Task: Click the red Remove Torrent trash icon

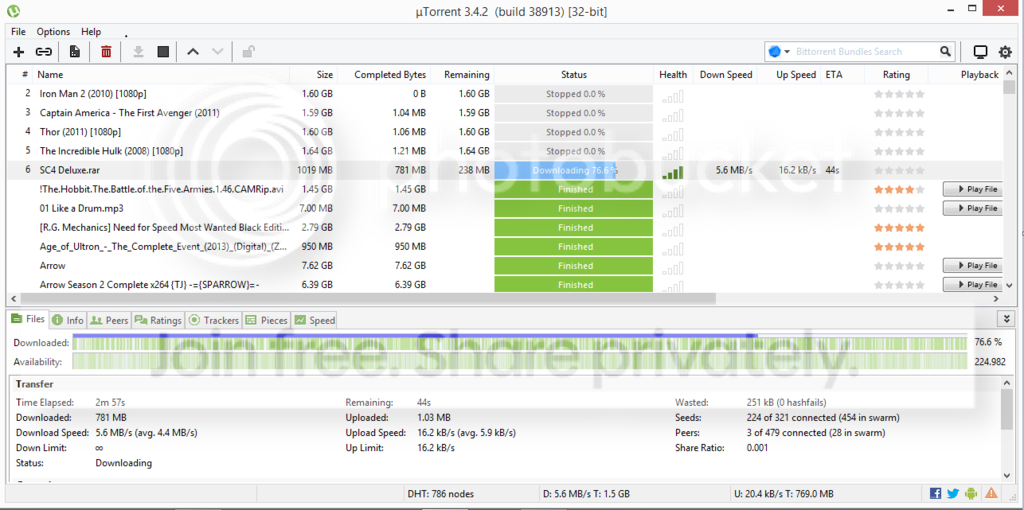Action: click(x=106, y=52)
